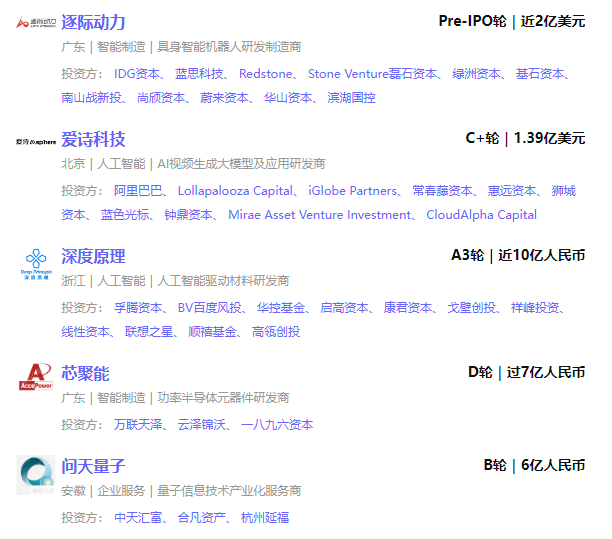
Task: Click the 问天量子 company logo
Action: 36,475
